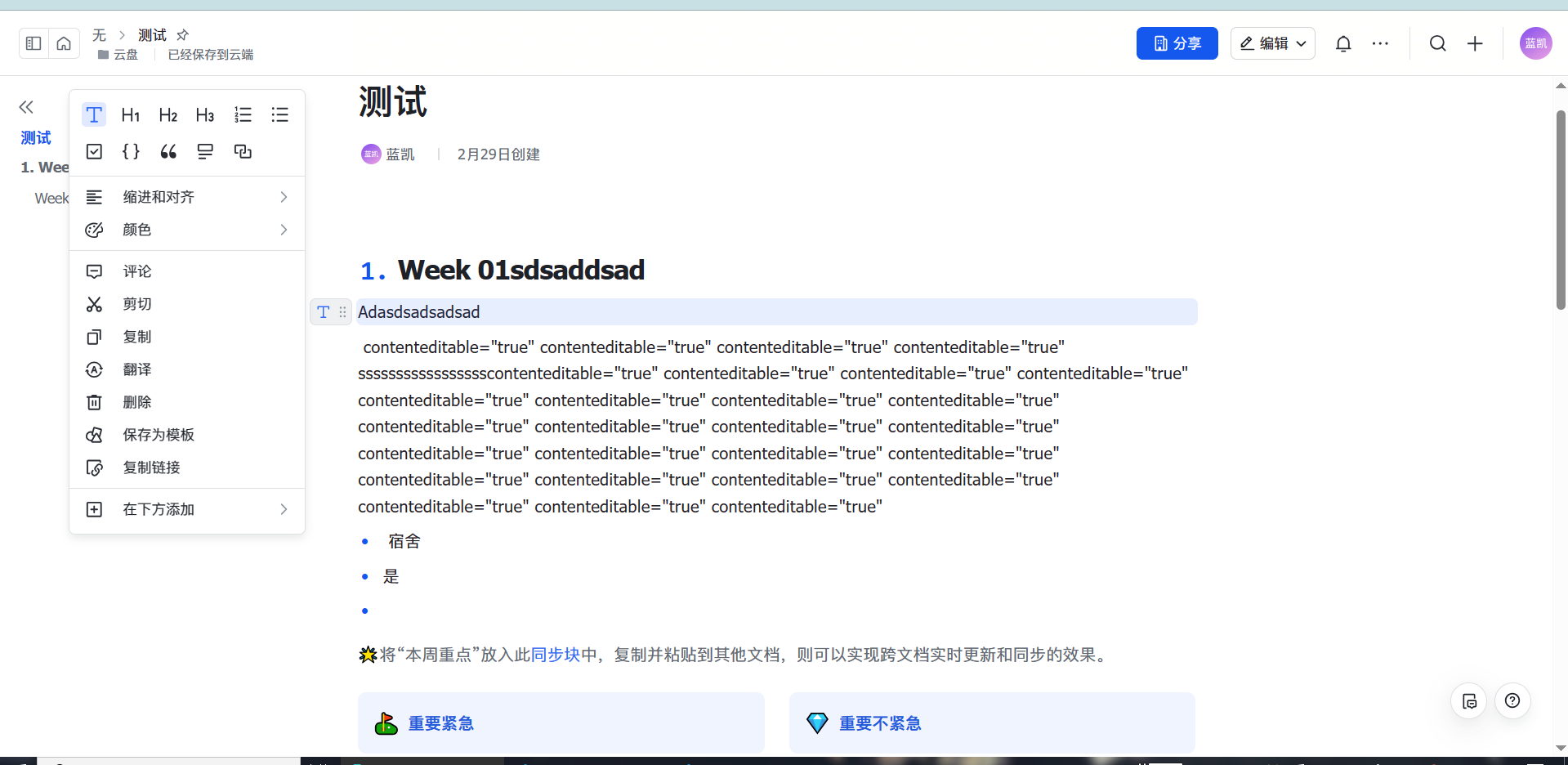The image size is (1568, 765).
Task: Open the 同步块 hyperlink
Action: point(555,655)
